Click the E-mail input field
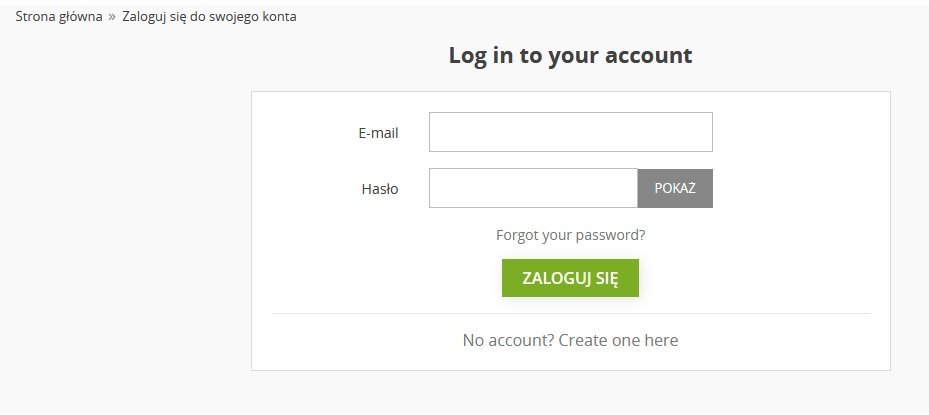This screenshot has height=415, width=929. tap(570, 132)
